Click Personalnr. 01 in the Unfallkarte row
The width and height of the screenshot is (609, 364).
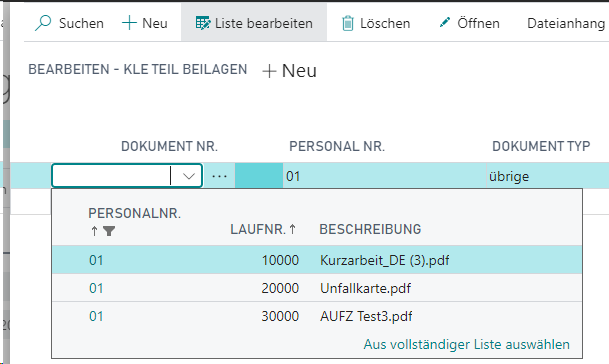96,288
